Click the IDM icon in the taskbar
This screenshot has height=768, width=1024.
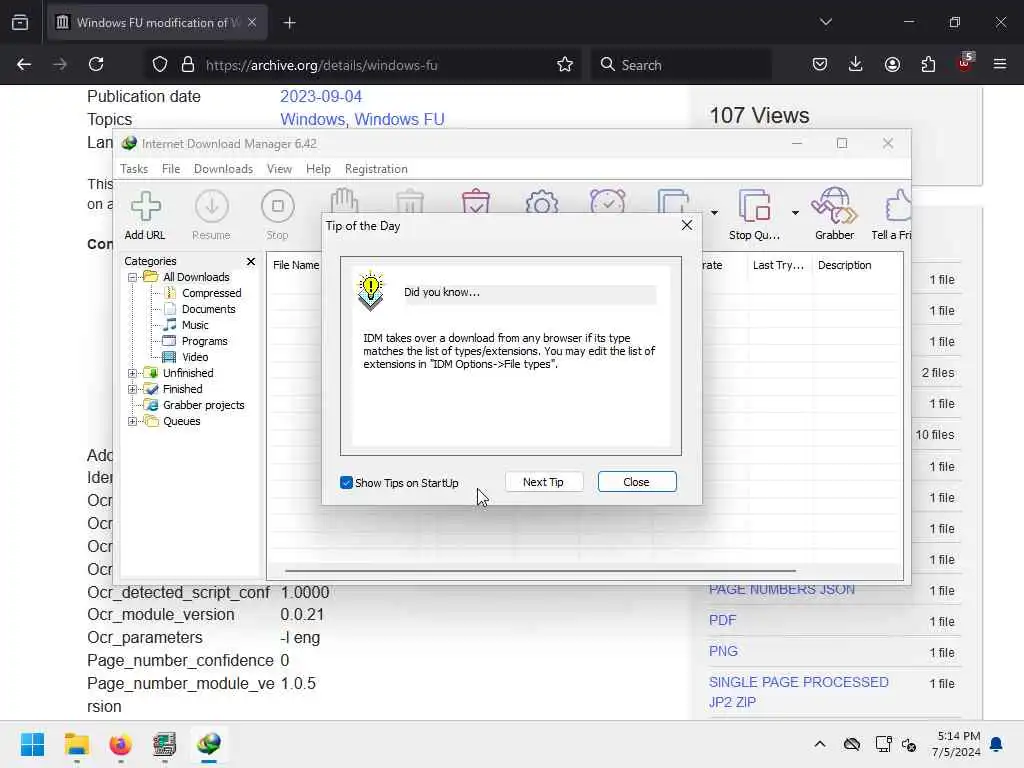coord(208,744)
